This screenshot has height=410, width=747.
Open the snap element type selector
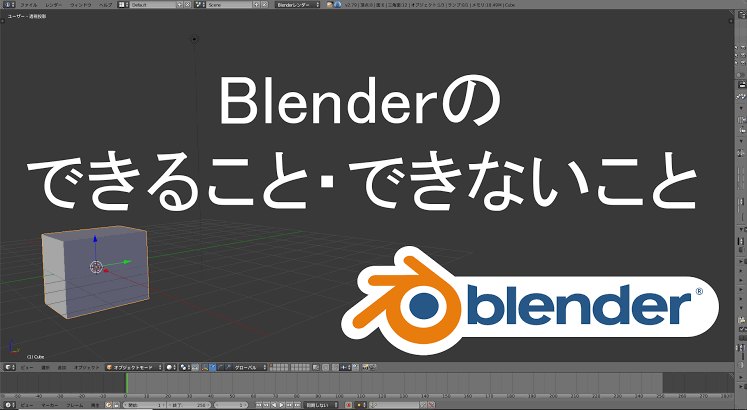(x=346, y=368)
